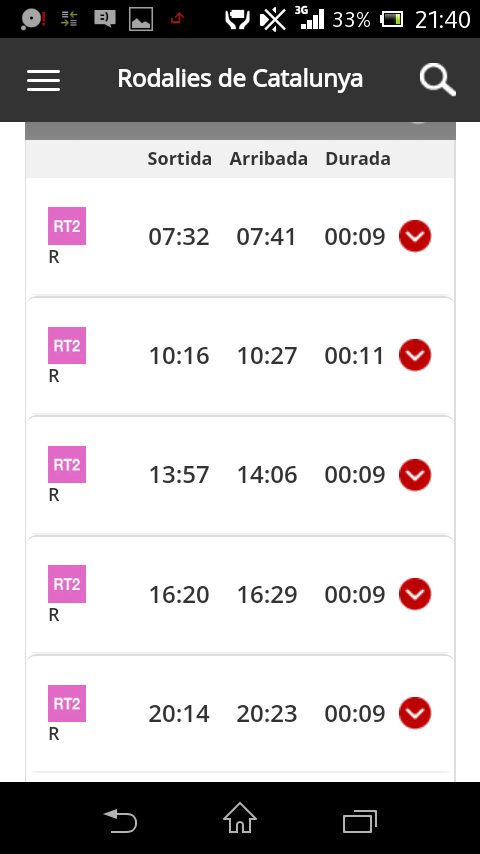Expand details for the 16:20 train
Screen dimensions: 480x854
point(415,594)
